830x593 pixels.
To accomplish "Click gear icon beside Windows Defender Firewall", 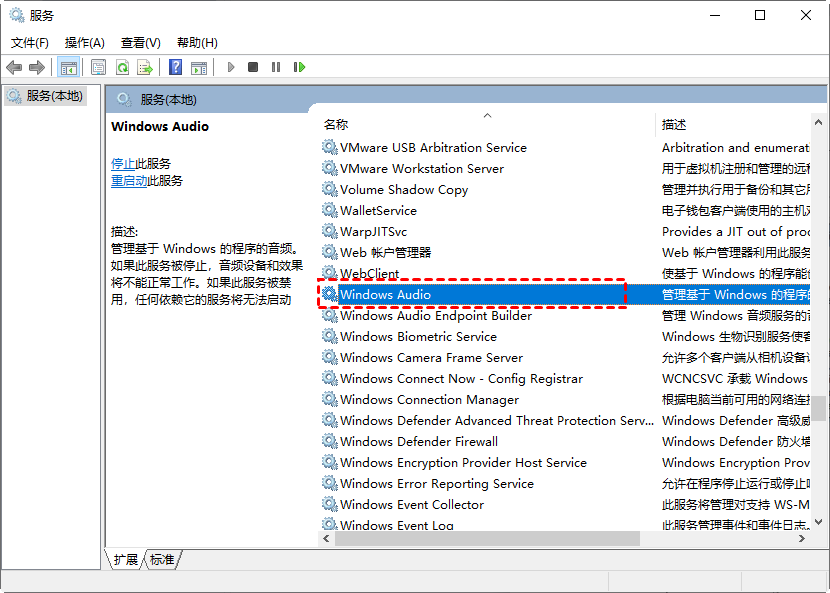I will (x=330, y=441).
